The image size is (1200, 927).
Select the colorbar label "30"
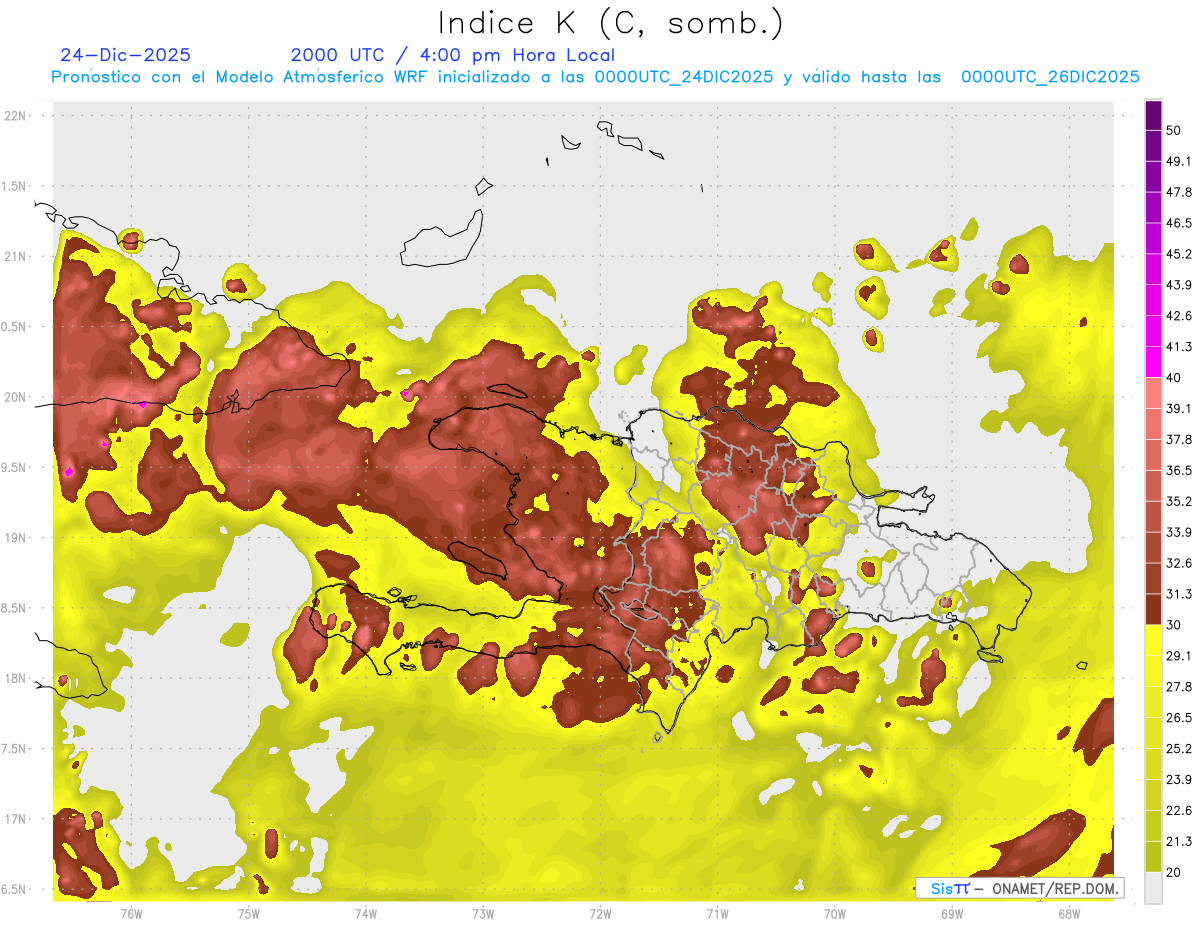(1174, 625)
